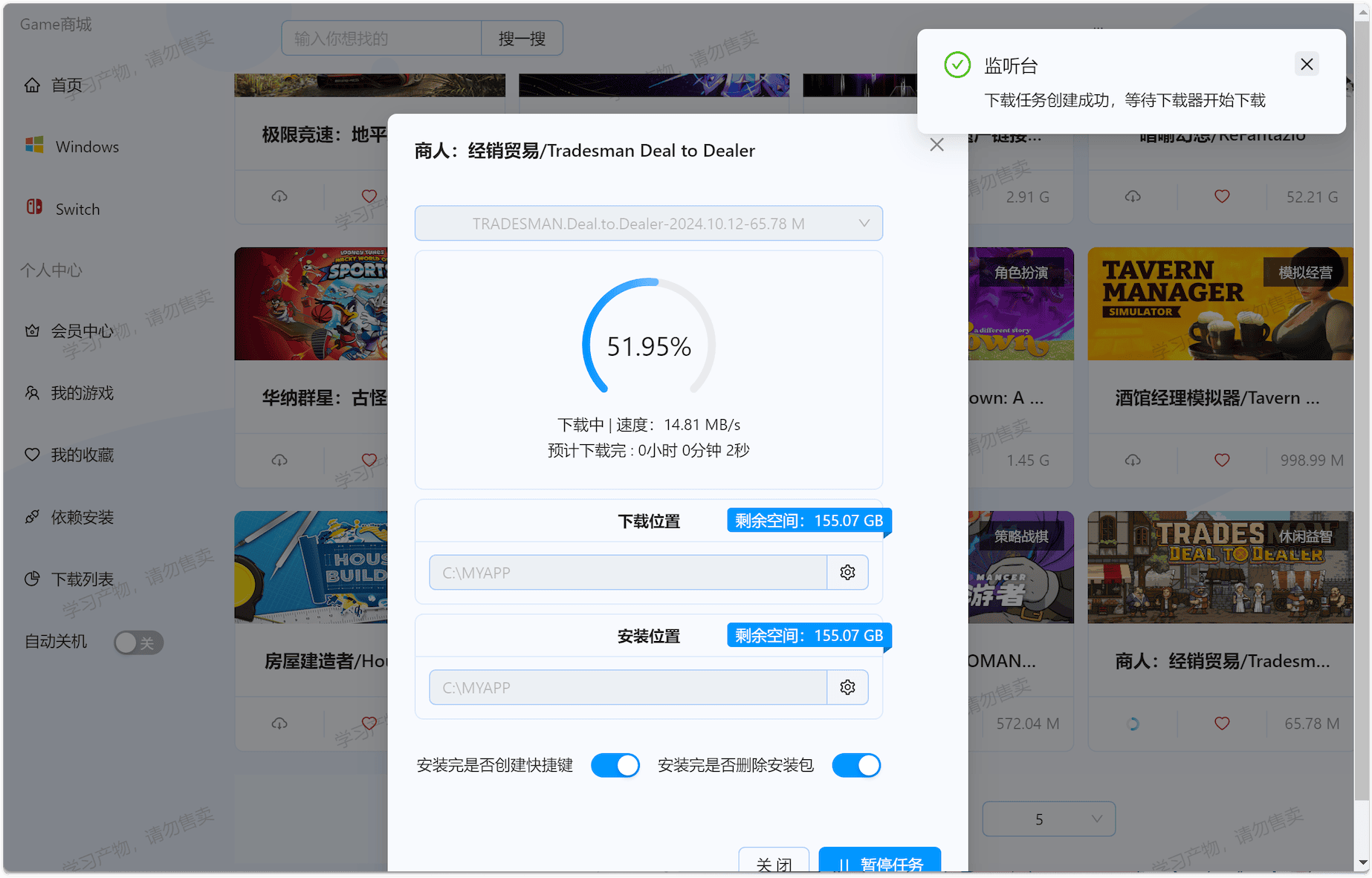Favorite the 华纳群星 game card
Screen dimensions: 1372x878
click(369, 460)
